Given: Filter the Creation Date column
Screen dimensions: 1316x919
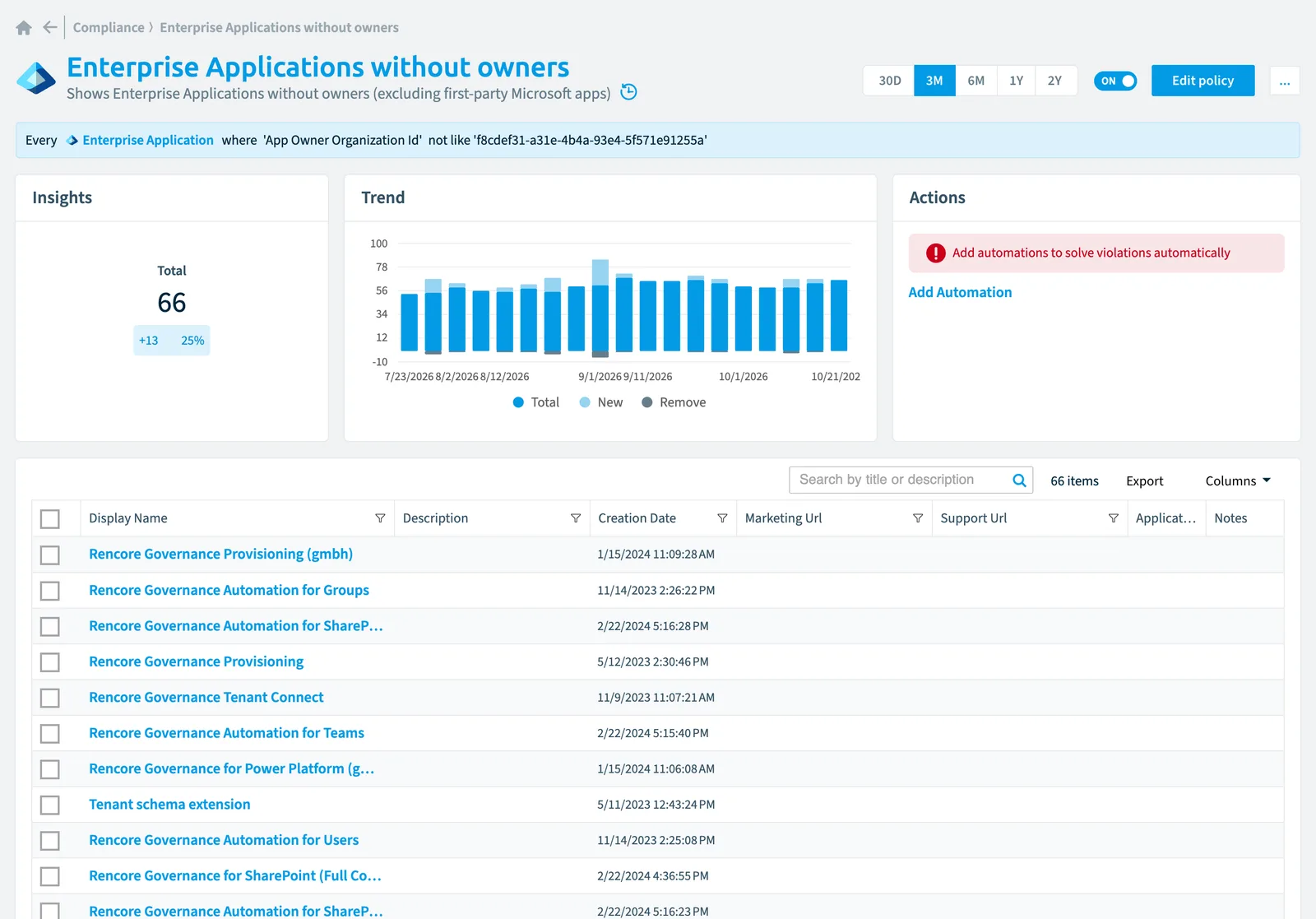Looking at the screenshot, I should [722, 518].
